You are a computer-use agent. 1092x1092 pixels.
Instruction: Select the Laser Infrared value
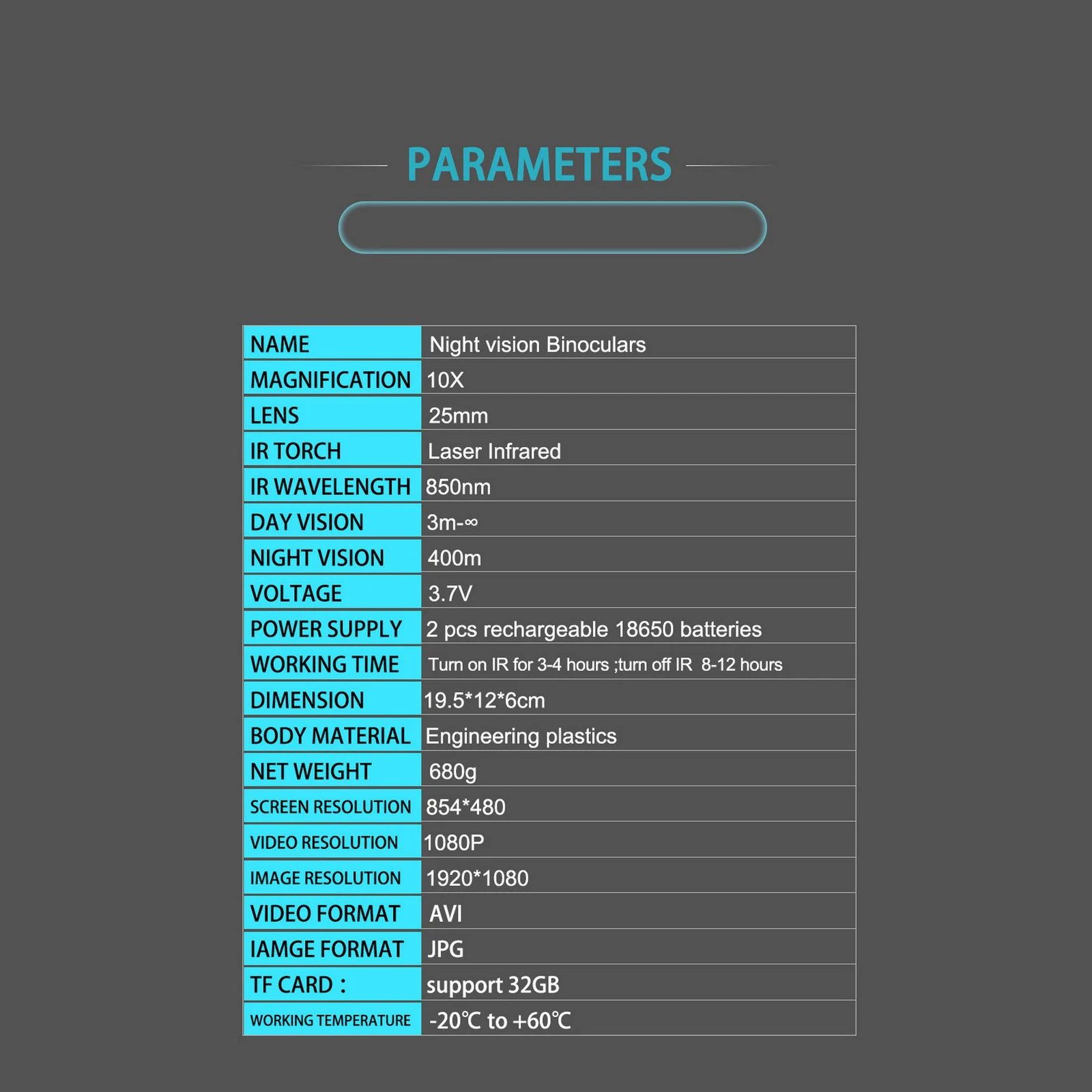click(494, 451)
